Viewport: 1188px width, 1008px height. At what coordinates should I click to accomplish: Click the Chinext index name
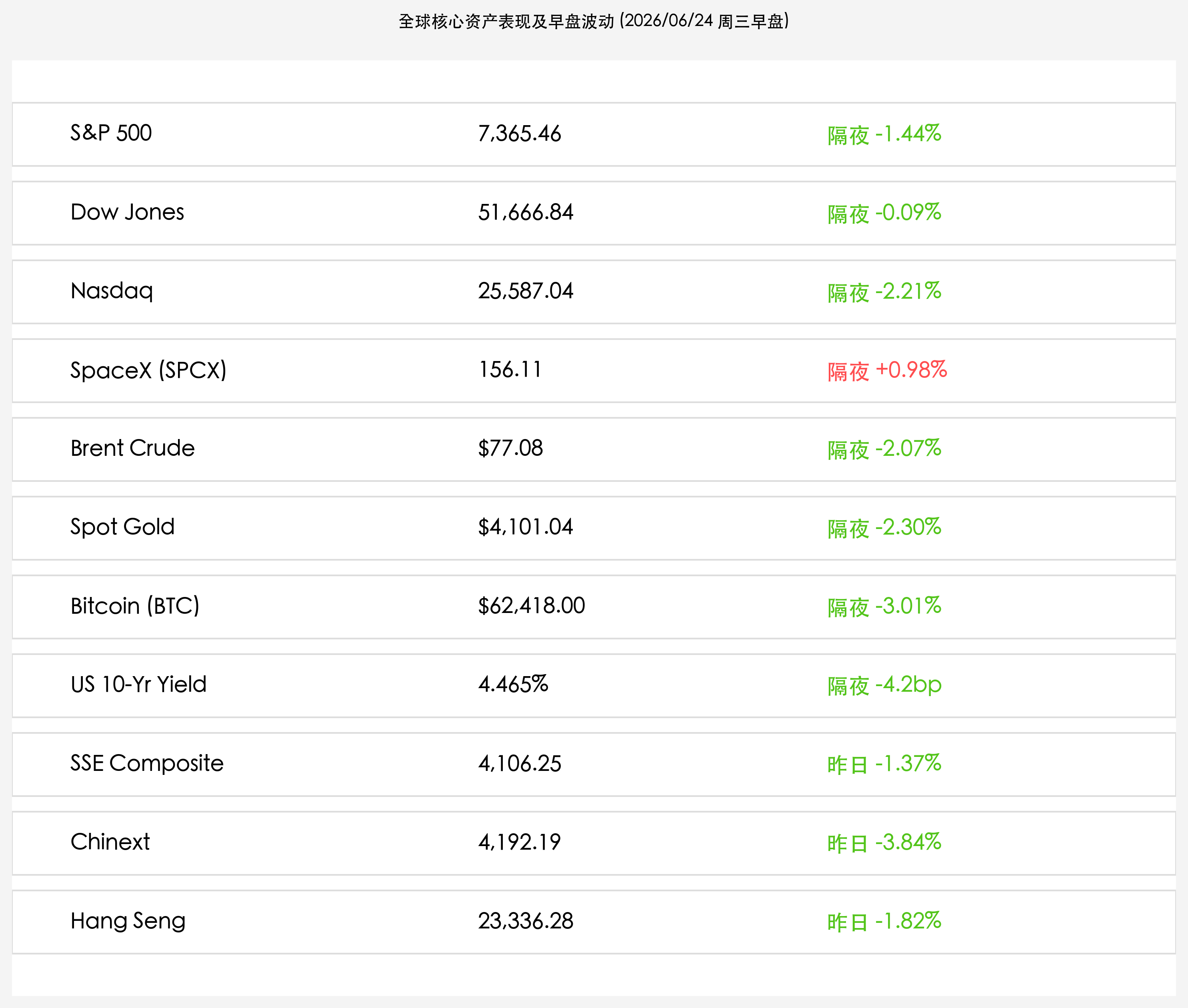[110, 842]
